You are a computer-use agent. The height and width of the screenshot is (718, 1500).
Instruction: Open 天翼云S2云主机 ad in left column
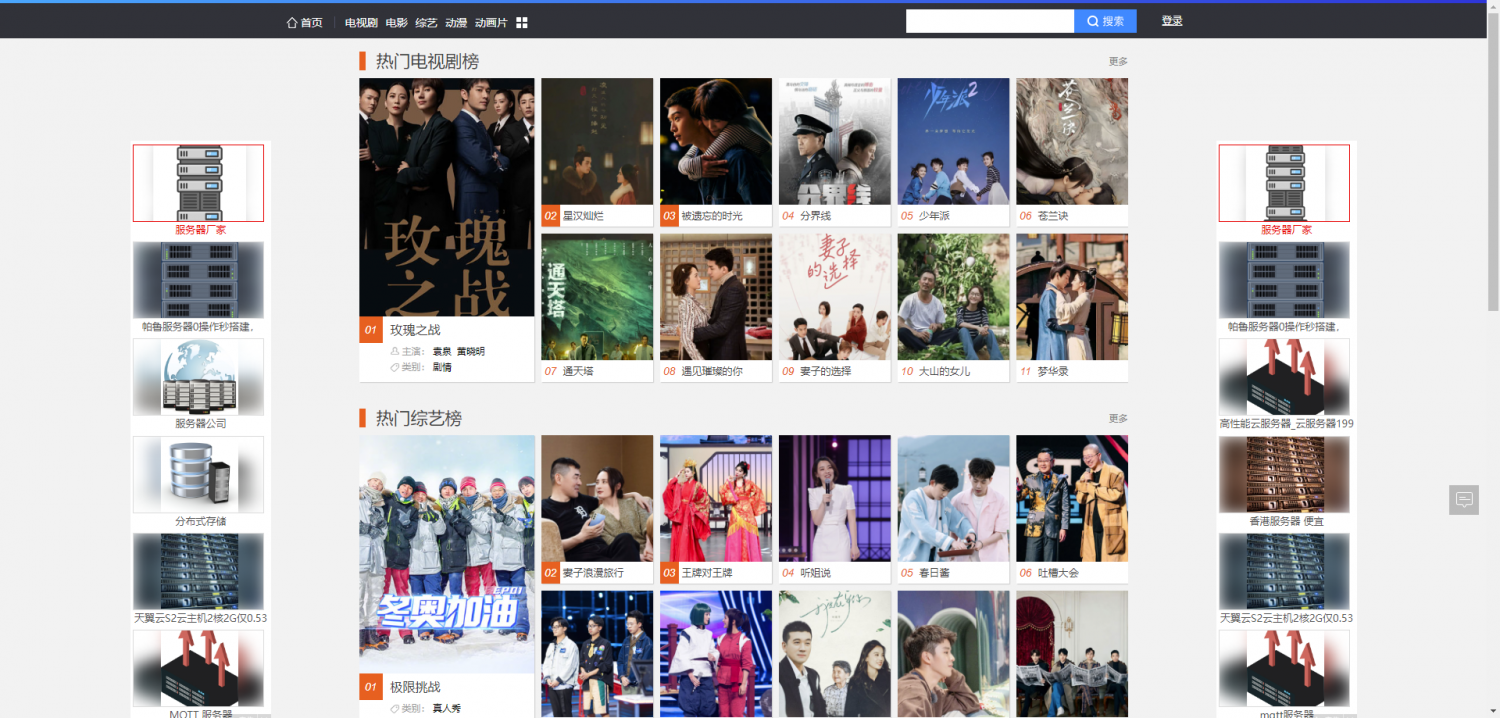click(x=199, y=572)
